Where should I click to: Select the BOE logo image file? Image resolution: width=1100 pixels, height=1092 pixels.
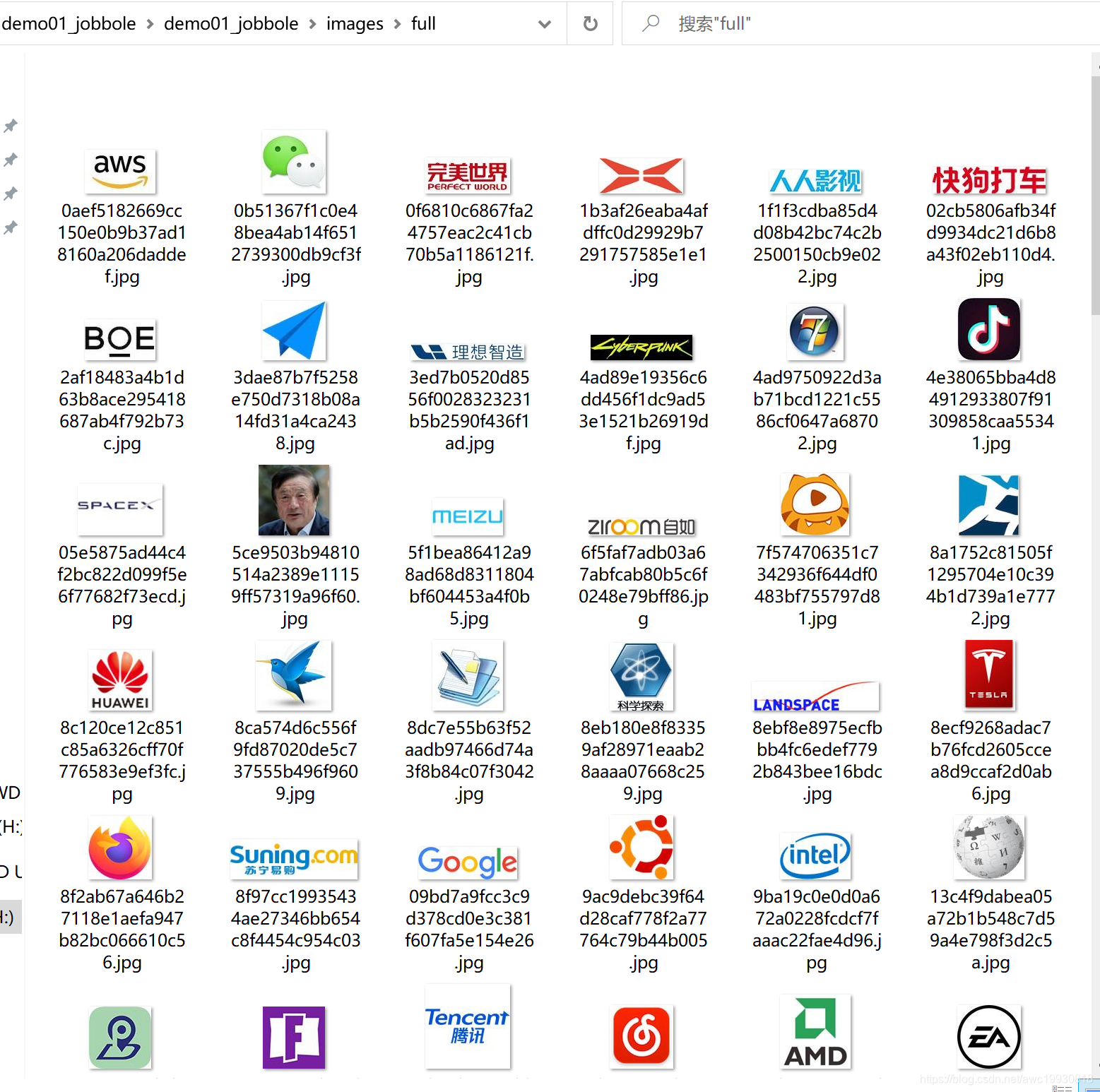coord(120,339)
